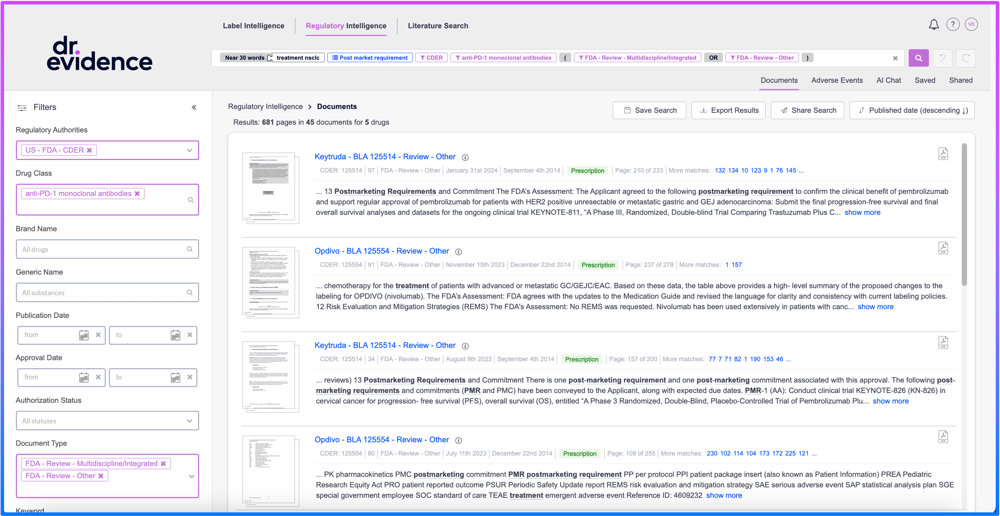Search icon in the Drug Class field
1000x516 pixels.
(x=190, y=200)
